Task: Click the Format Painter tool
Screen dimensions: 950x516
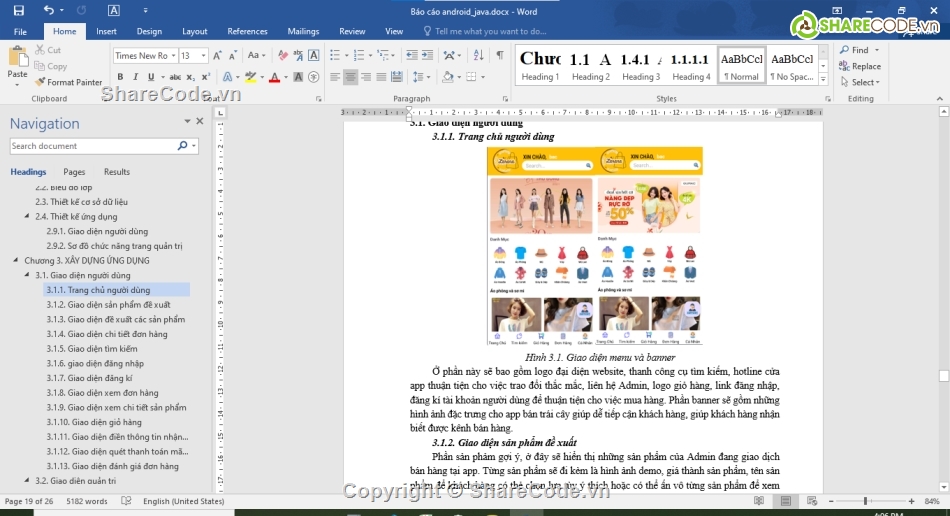Action: pos(68,82)
